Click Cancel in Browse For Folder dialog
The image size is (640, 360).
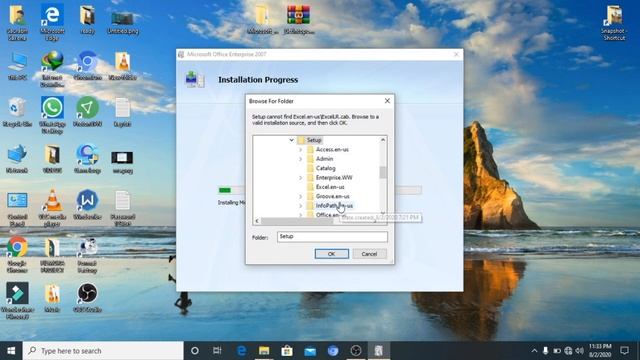[369, 254]
